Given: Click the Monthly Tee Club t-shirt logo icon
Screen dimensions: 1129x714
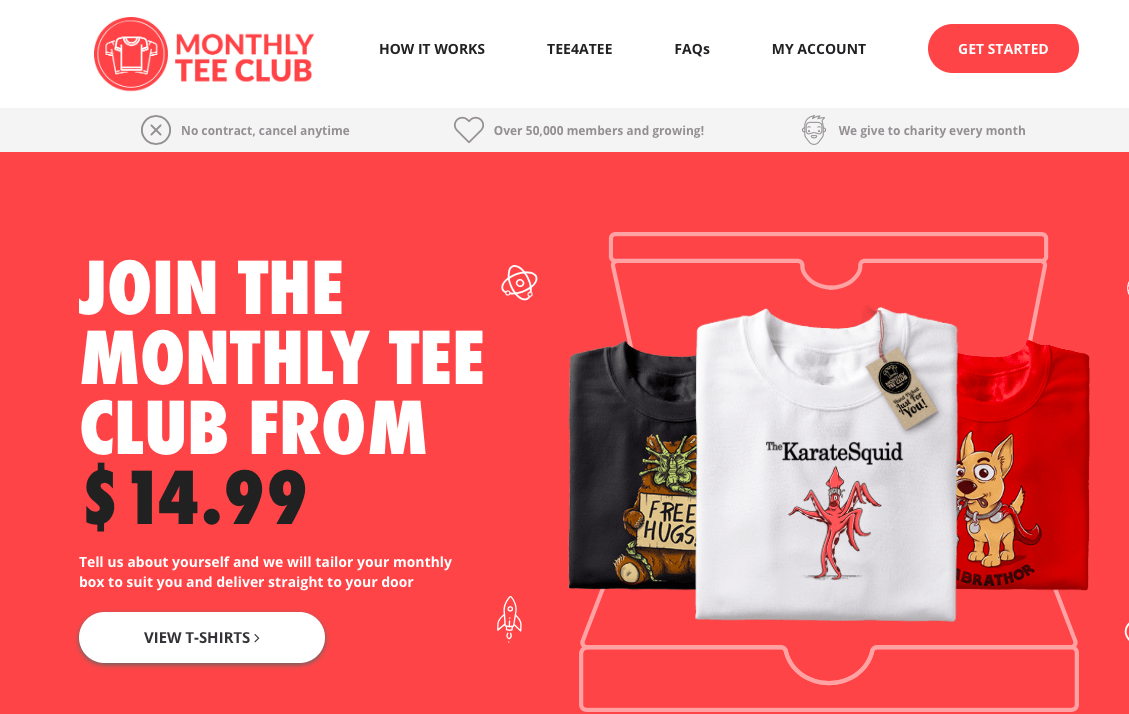Looking at the screenshot, I should (x=130, y=54).
